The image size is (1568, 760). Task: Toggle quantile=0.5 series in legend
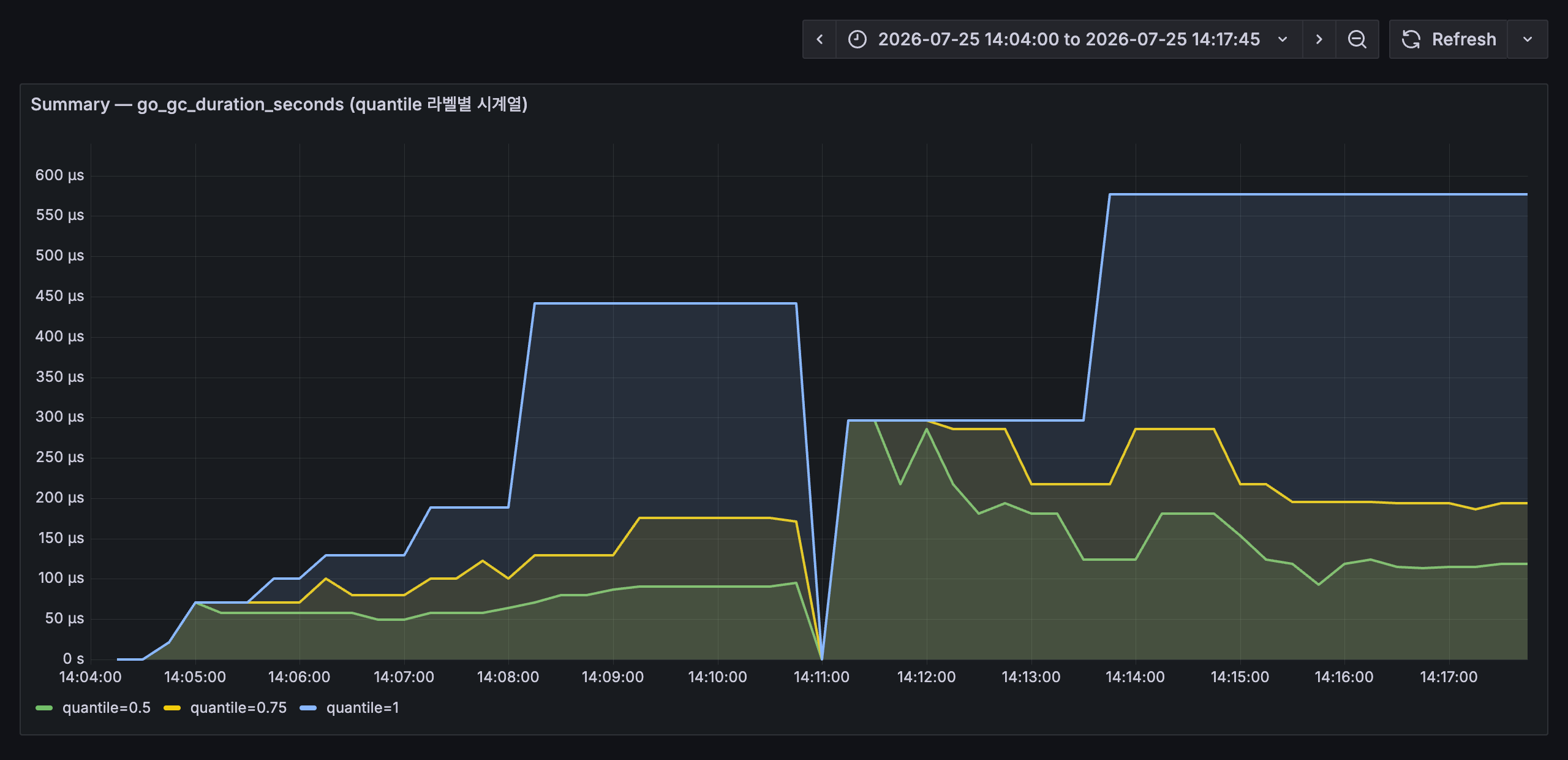tap(107, 708)
